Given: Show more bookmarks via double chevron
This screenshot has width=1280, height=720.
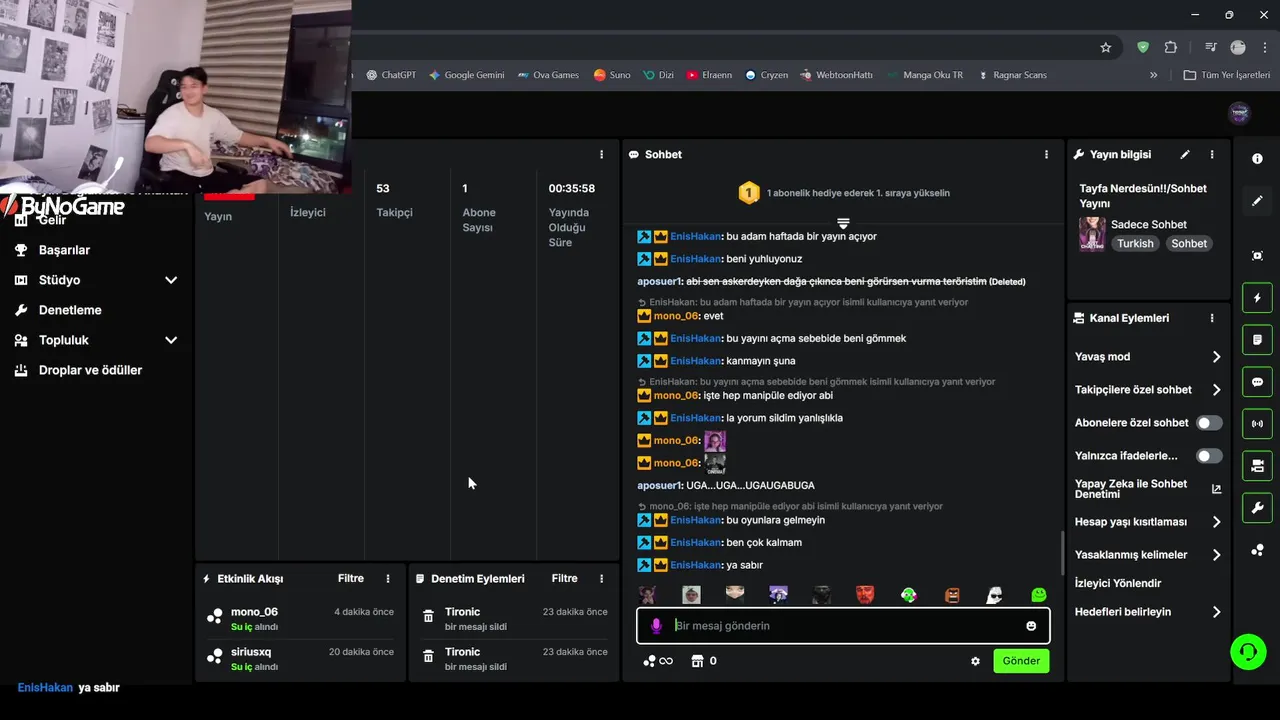Looking at the screenshot, I should (1153, 75).
